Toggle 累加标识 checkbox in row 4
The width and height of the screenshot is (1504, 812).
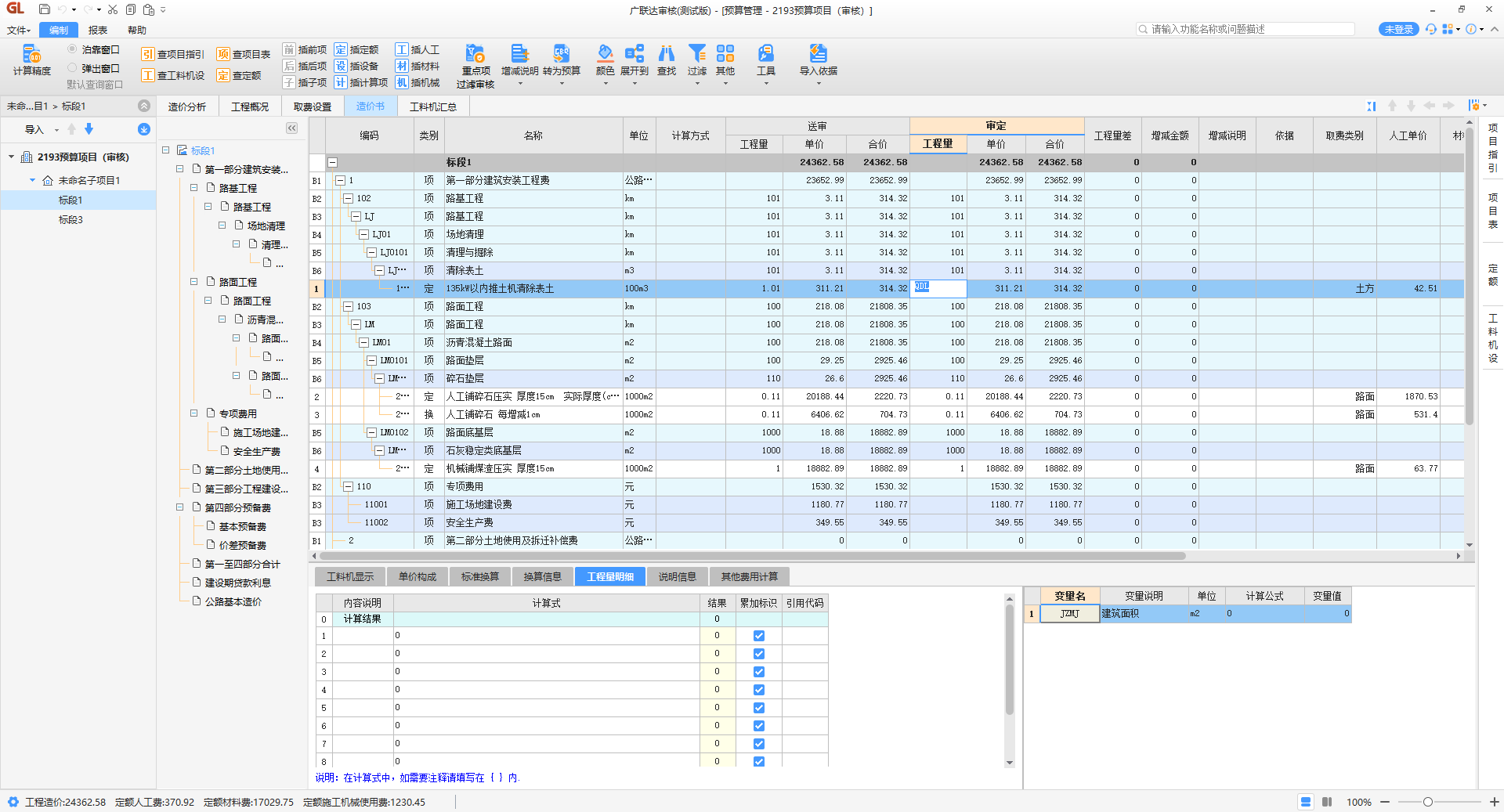[x=758, y=690]
